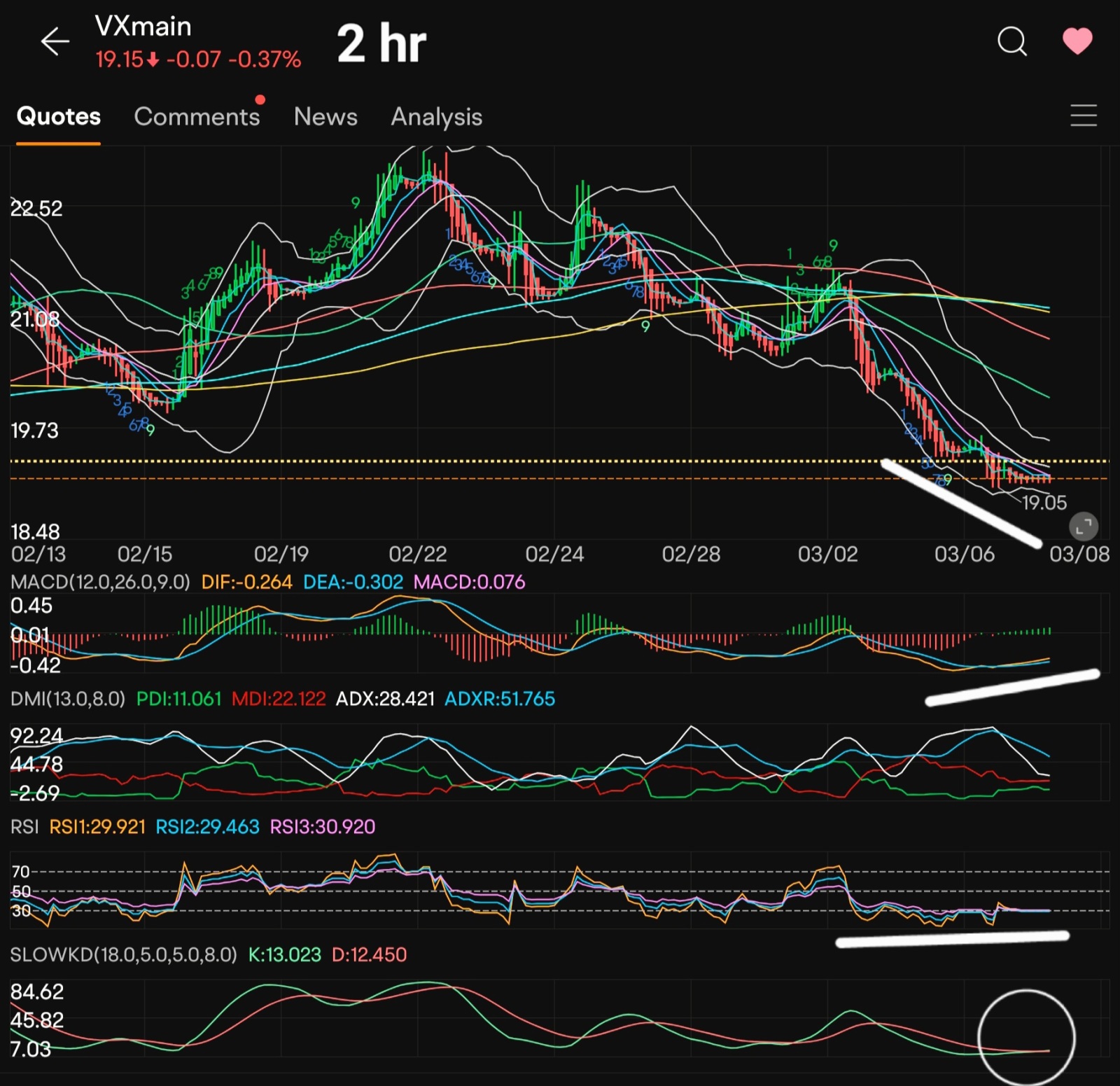Tap the back arrow icon
Image resolution: width=1120 pixels, height=1086 pixels.
click(x=55, y=42)
